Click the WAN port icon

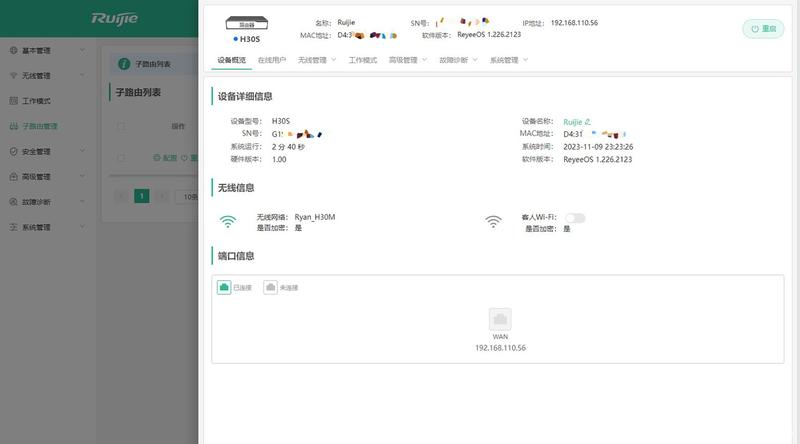(500, 319)
